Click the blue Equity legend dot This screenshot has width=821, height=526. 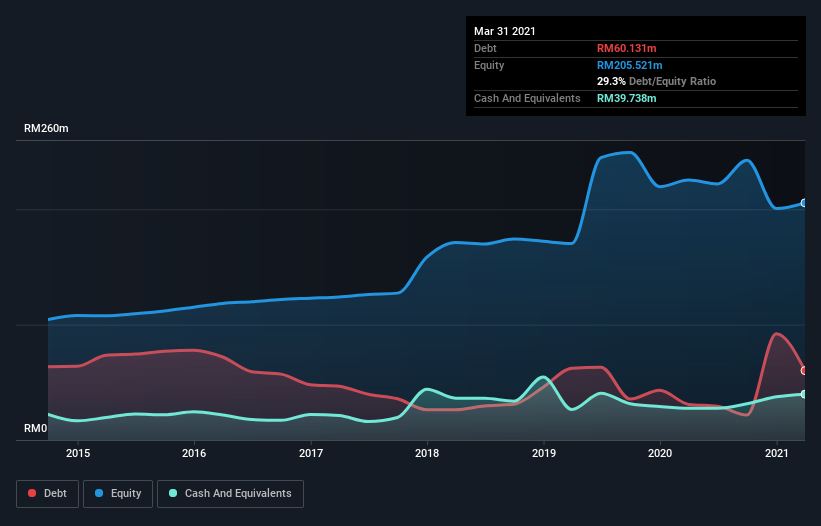[x=99, y=493]
